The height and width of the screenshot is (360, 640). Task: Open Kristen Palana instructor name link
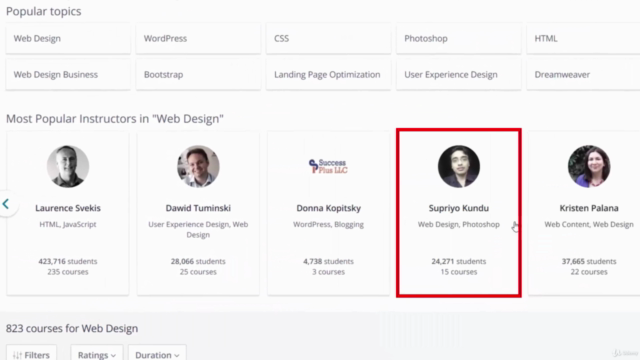589,208
